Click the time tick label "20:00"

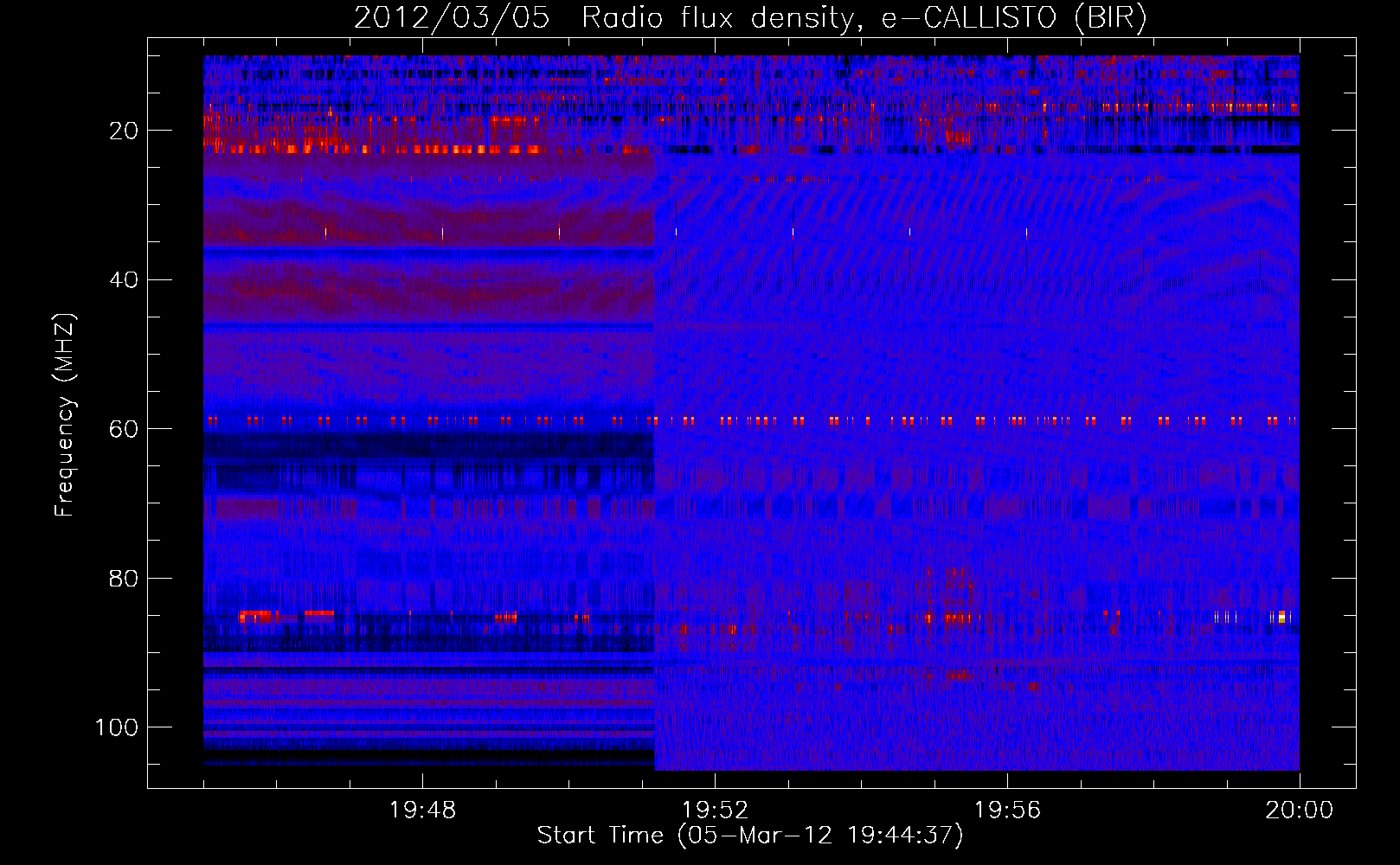pyautogui.click(x=1299, y=811)
